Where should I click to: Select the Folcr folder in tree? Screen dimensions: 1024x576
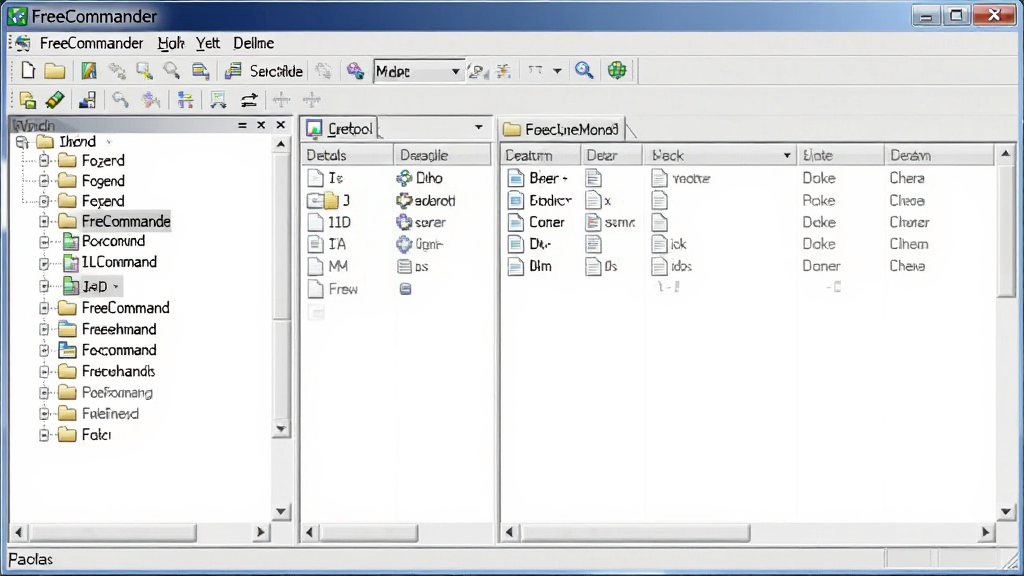(x=96, y=435)
